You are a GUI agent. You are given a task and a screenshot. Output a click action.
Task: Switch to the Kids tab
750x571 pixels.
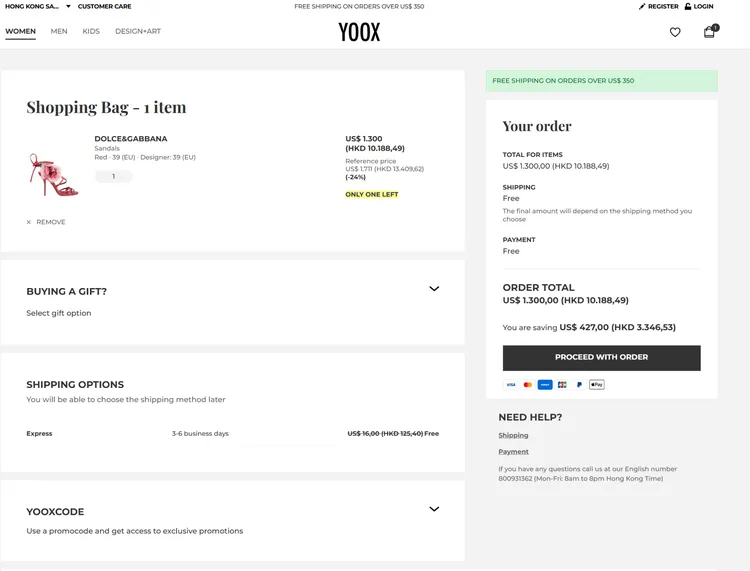tap(91, 31)
